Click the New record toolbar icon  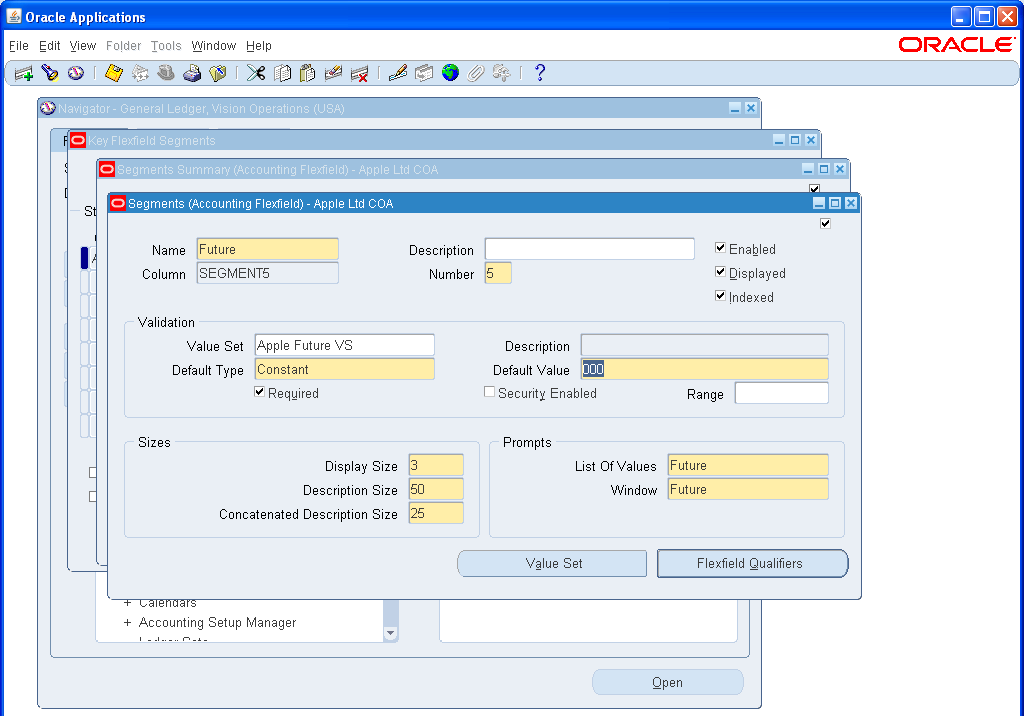[x=22, y=72]
